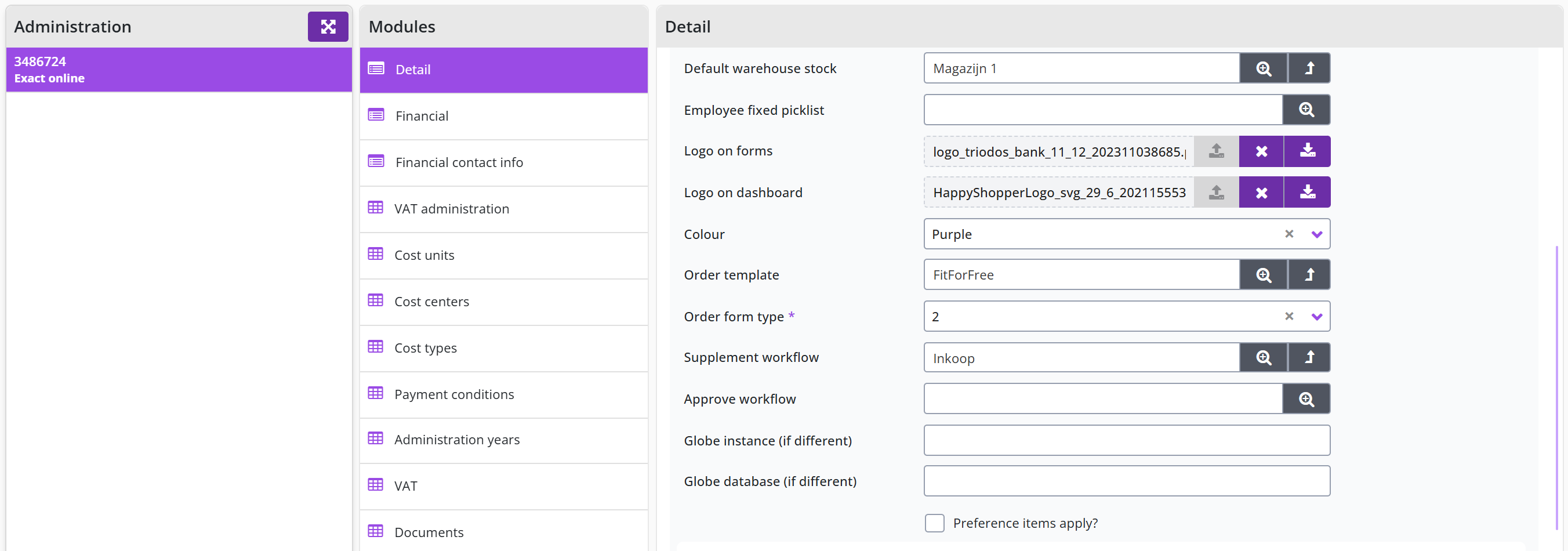
Task: Select the Payment conditions module
Action: (x=503, y=394)
